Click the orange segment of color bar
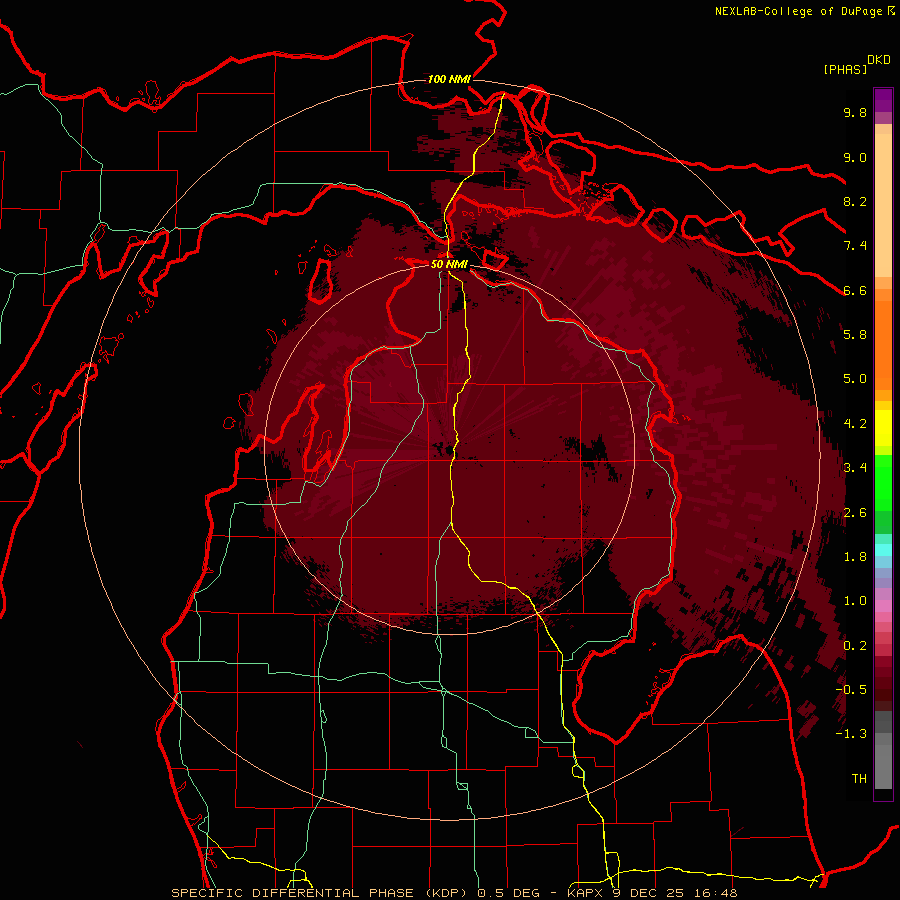This screenshot has height=900, width=900. click(x=883, y=344)
